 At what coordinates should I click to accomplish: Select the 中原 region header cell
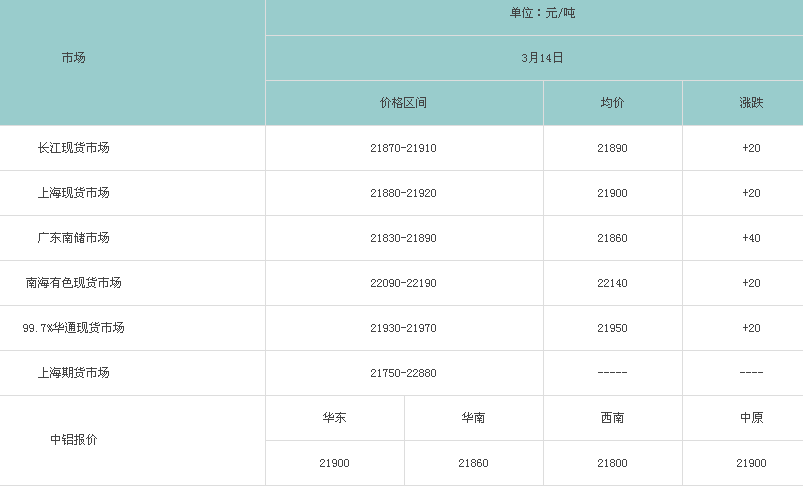pos(751,418)
